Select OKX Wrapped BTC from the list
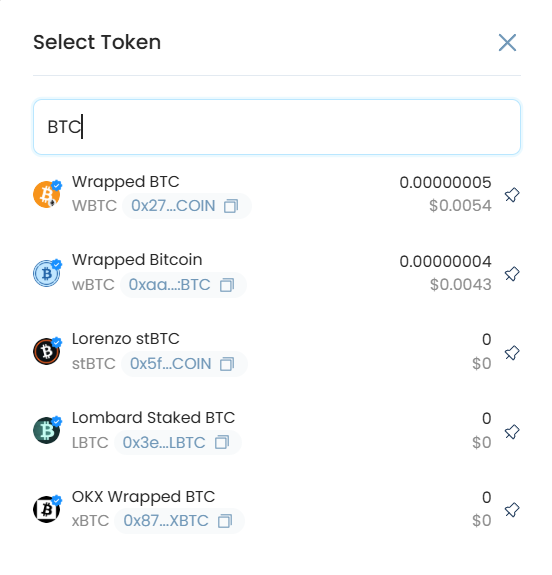 tap(143, 497)
